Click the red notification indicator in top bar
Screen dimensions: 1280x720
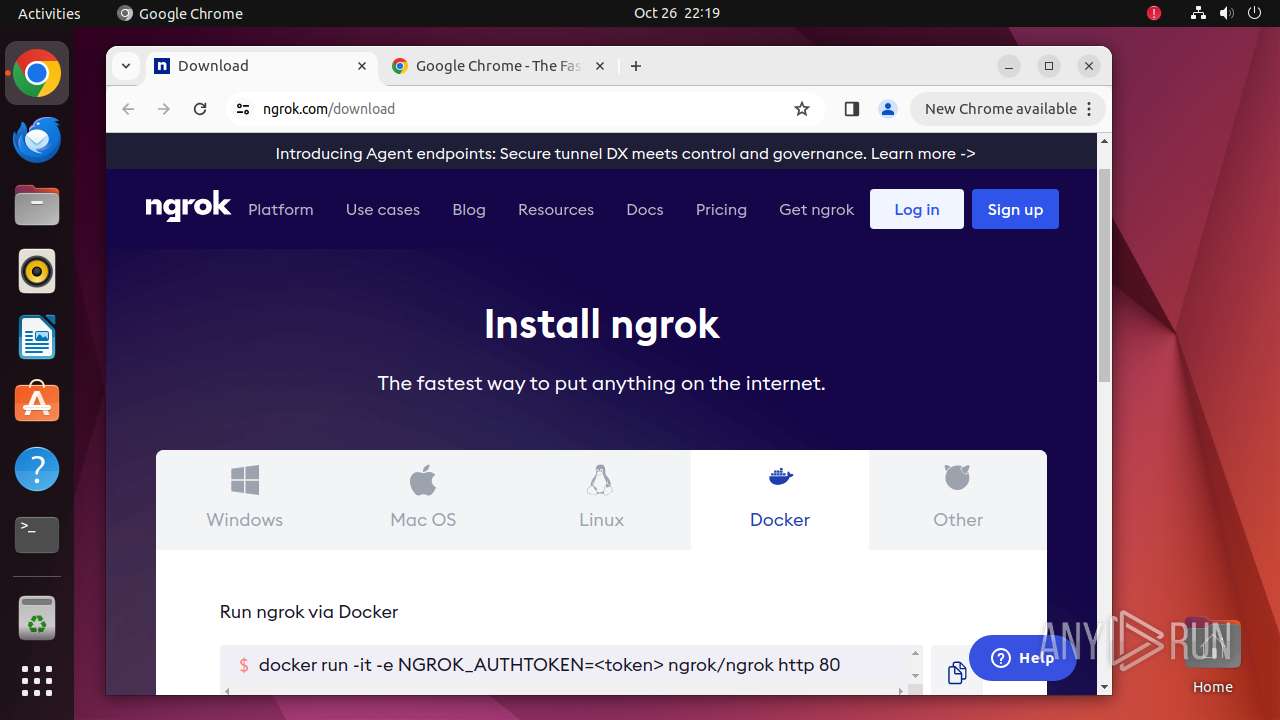[x=1154, y=13]
